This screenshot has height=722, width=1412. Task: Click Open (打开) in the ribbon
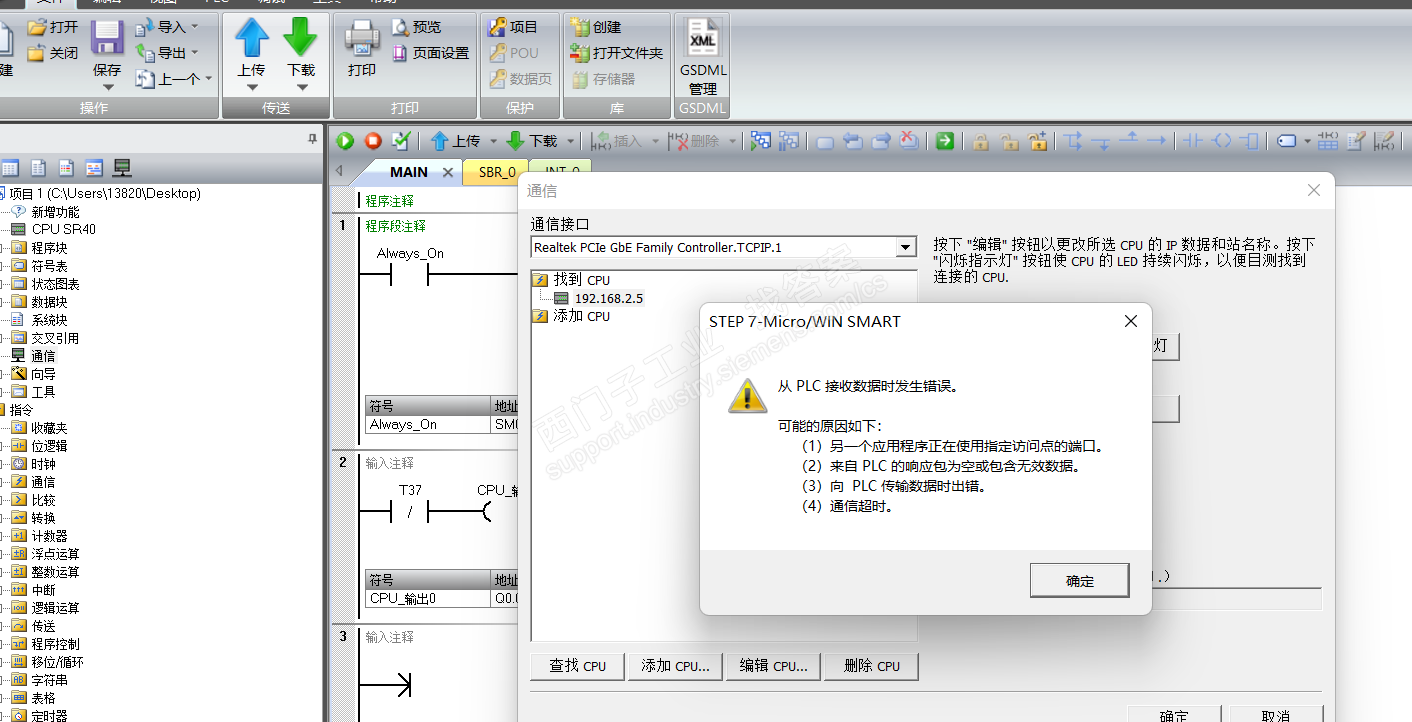(x=52, y=27)
